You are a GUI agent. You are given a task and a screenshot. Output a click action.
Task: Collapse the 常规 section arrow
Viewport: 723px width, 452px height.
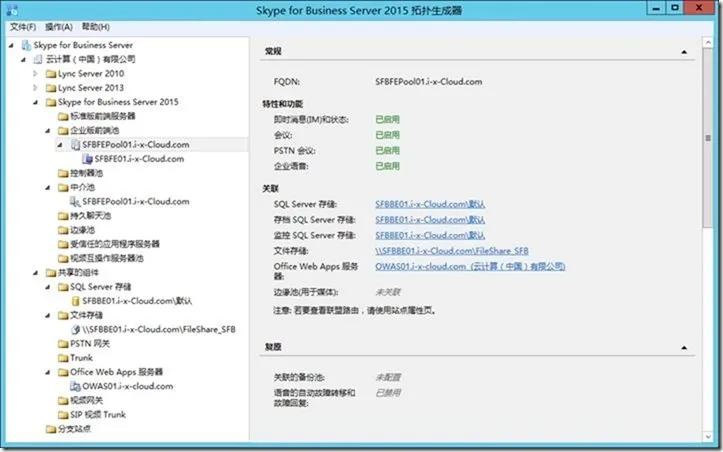[684, 52]
